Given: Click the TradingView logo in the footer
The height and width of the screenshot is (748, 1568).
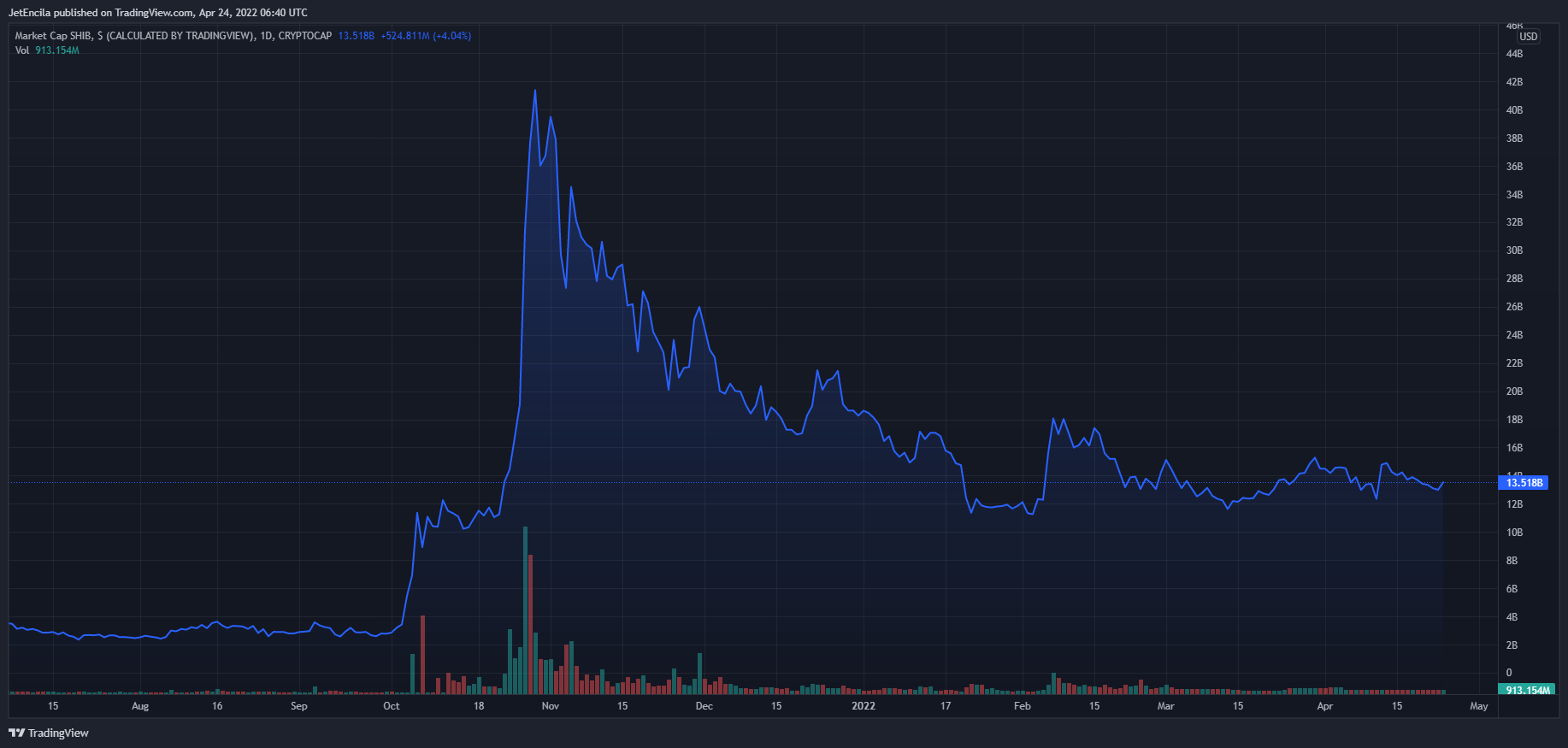Looking at the screenshot, I should 49,733.
